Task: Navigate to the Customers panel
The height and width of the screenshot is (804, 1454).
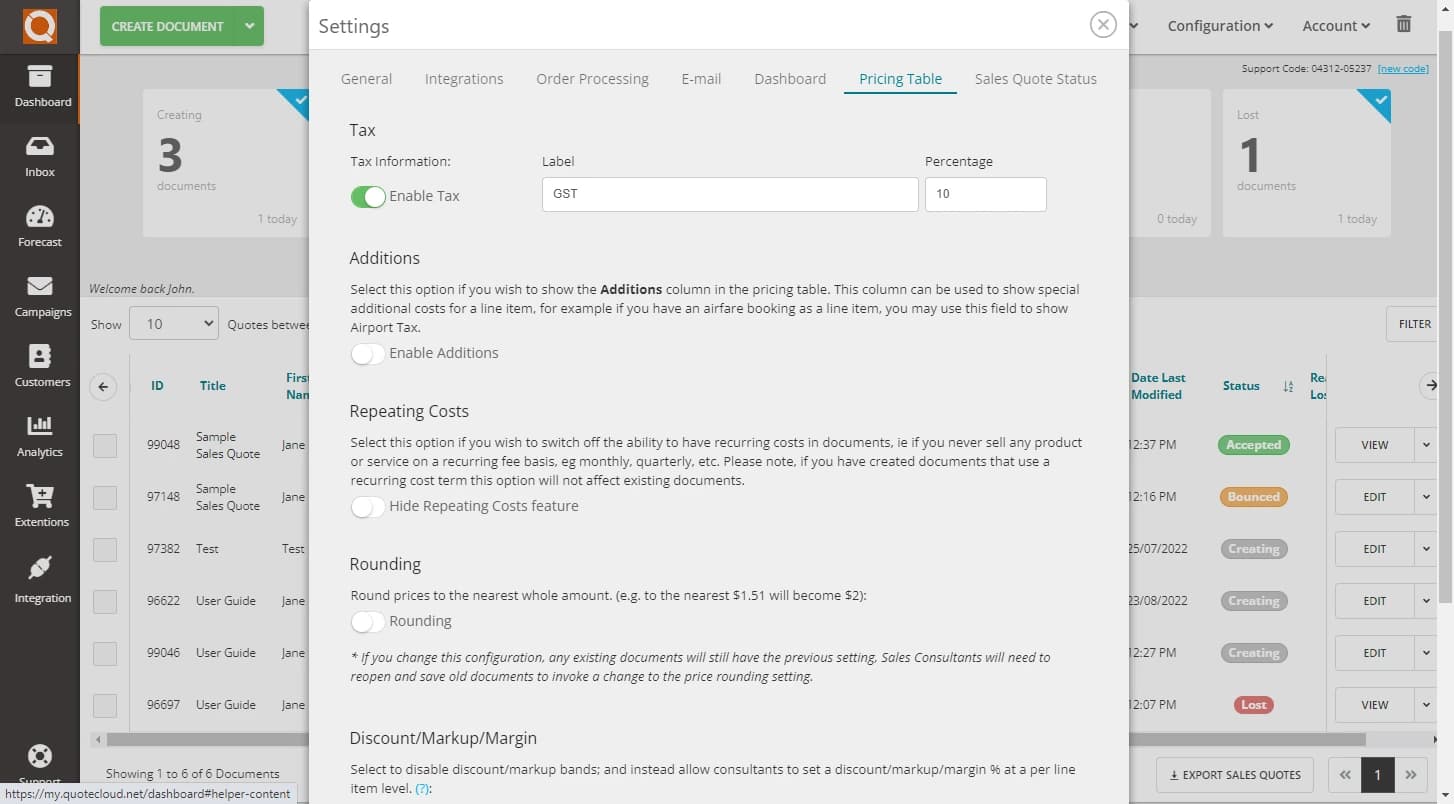Action: (x=39, y=365)
